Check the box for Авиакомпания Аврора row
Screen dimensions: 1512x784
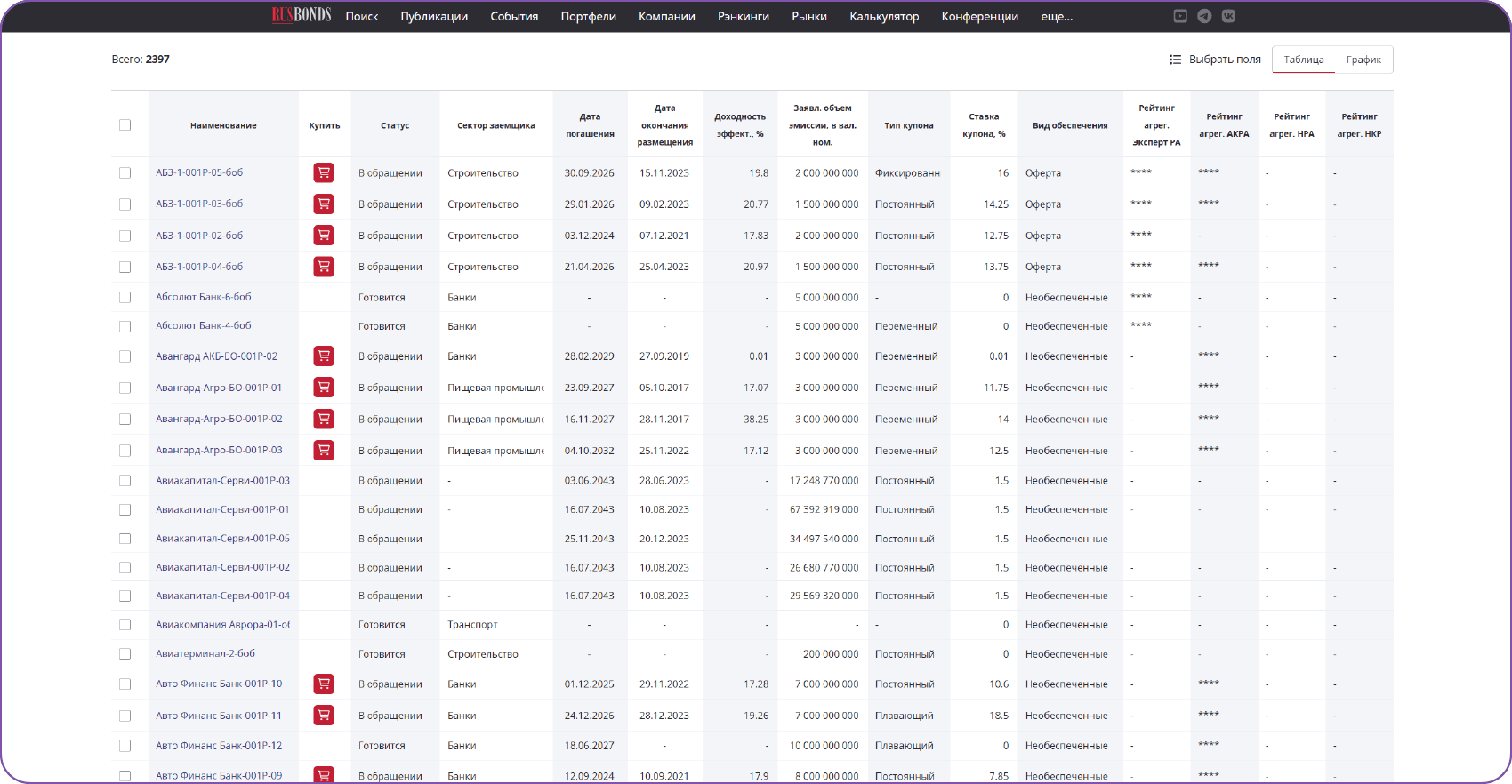(125, 624)
